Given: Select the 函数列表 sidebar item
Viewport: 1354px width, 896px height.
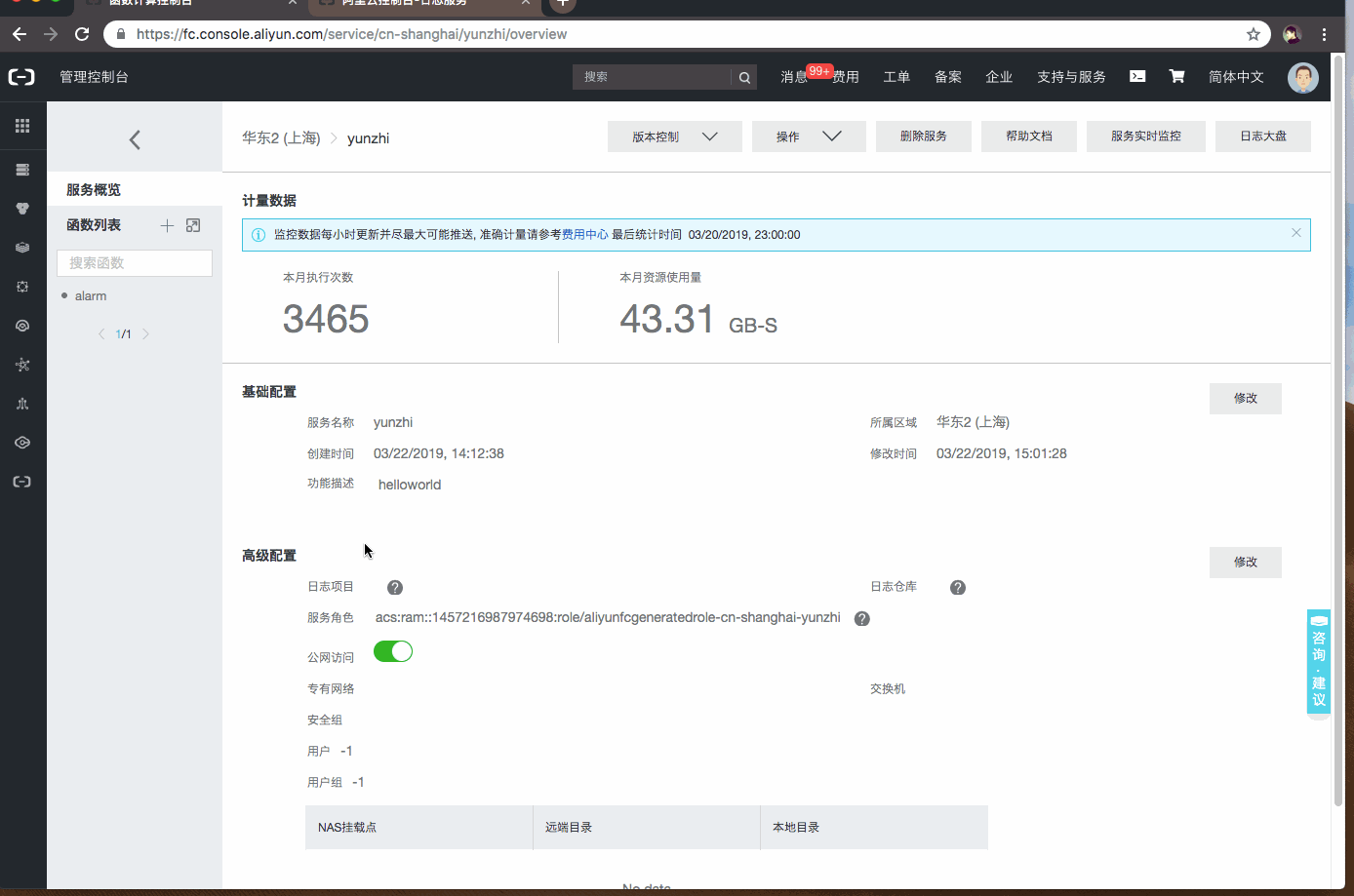Looking at the screenshot, I should 94,225.
